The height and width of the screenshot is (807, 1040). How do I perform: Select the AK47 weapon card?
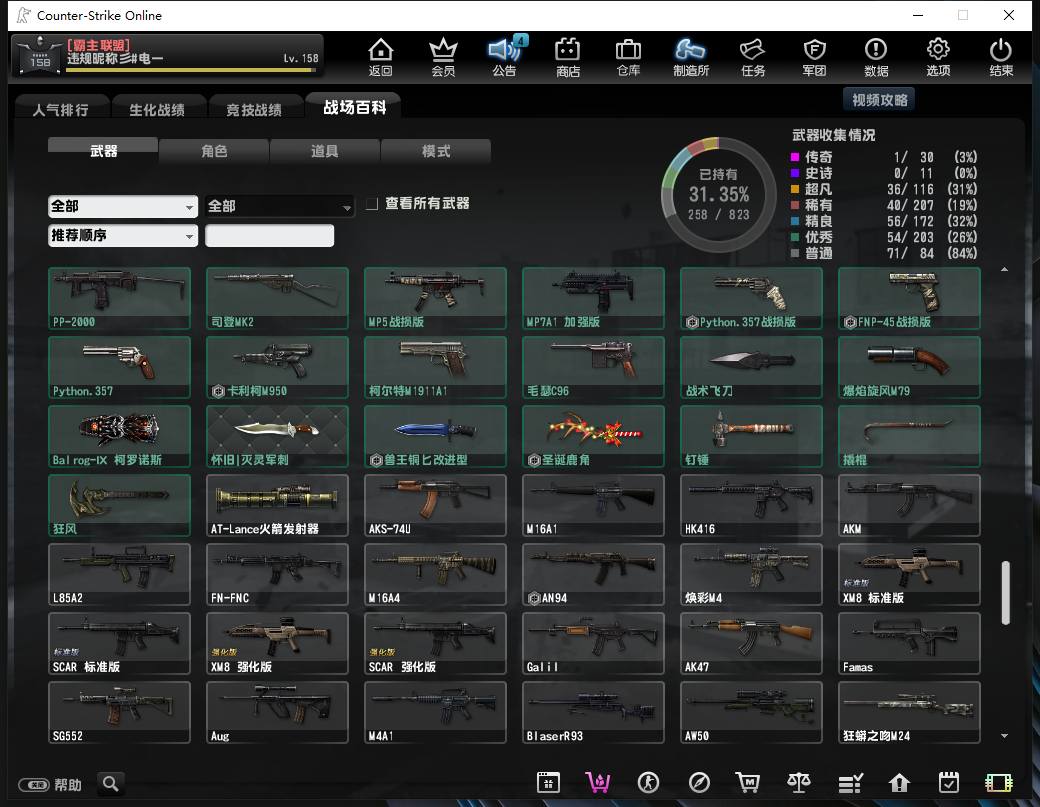tap(751, 643)
